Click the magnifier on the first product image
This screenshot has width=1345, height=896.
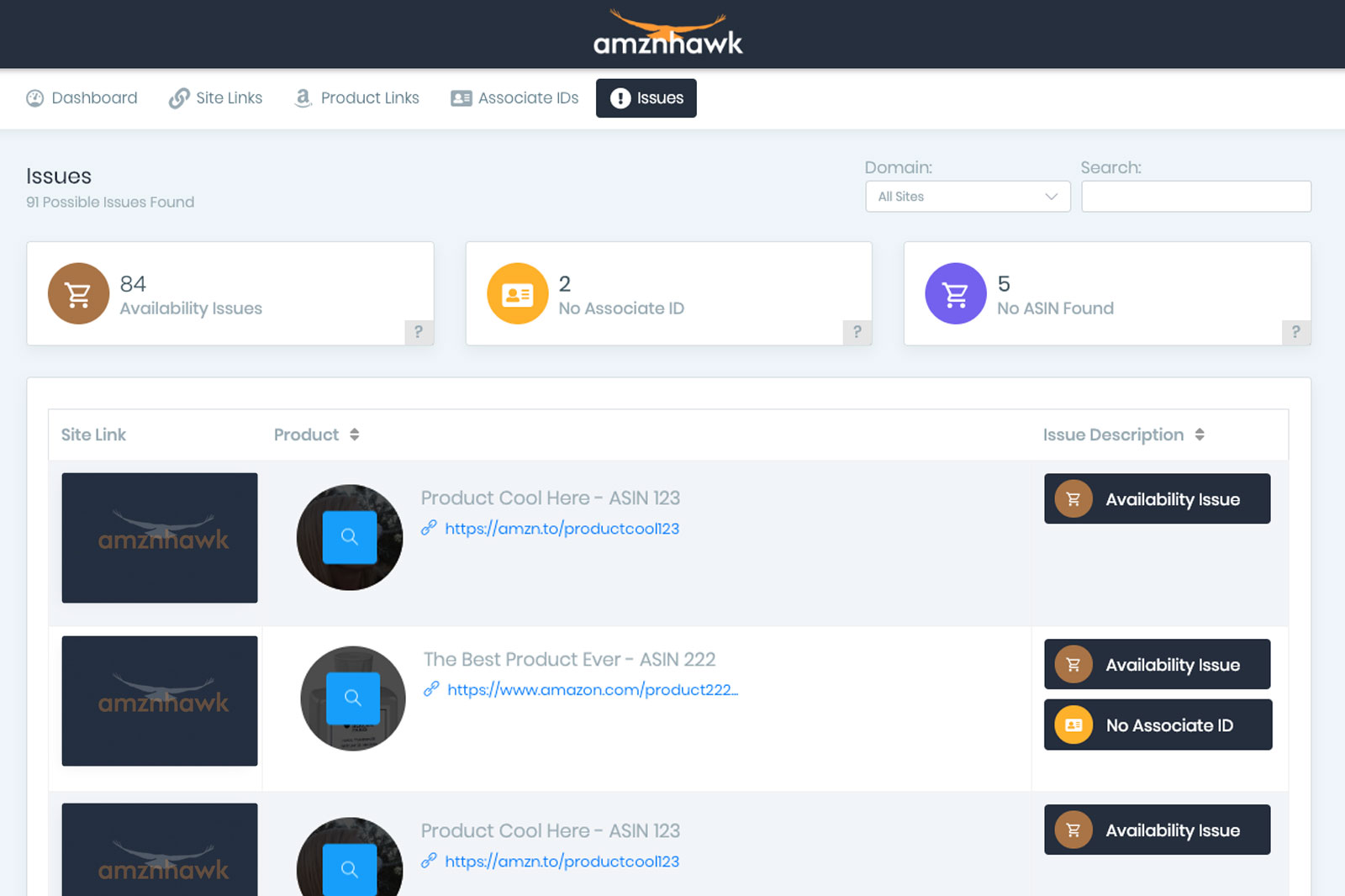click(x=350, y=536)
